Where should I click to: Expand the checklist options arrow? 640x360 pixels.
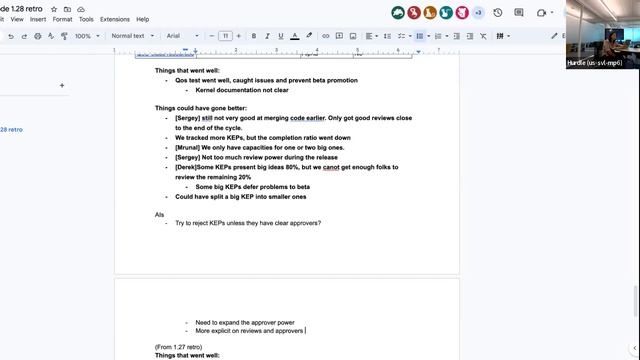(x=410, y=36)
